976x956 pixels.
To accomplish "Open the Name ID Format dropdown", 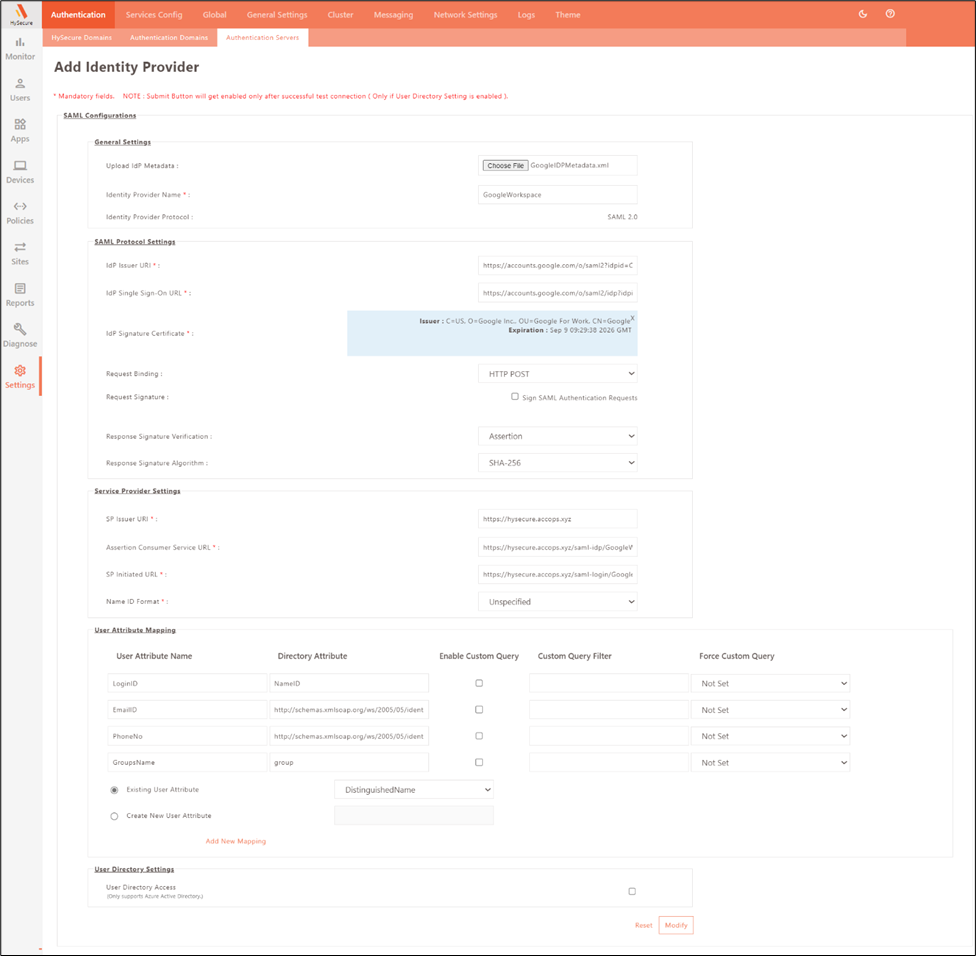I will pos(557,602).
